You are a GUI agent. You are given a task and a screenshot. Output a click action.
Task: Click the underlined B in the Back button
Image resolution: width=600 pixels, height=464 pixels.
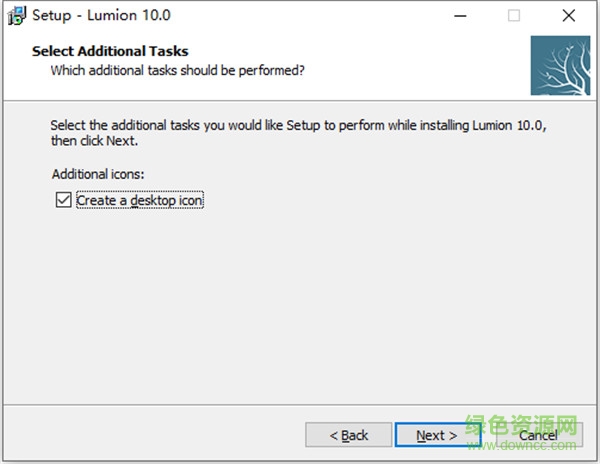(346, 435)
